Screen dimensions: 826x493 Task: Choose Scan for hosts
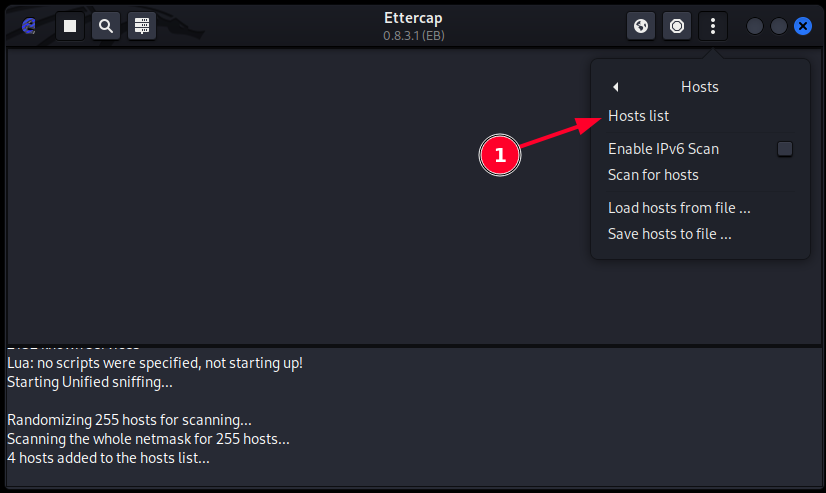pos(653,175)
